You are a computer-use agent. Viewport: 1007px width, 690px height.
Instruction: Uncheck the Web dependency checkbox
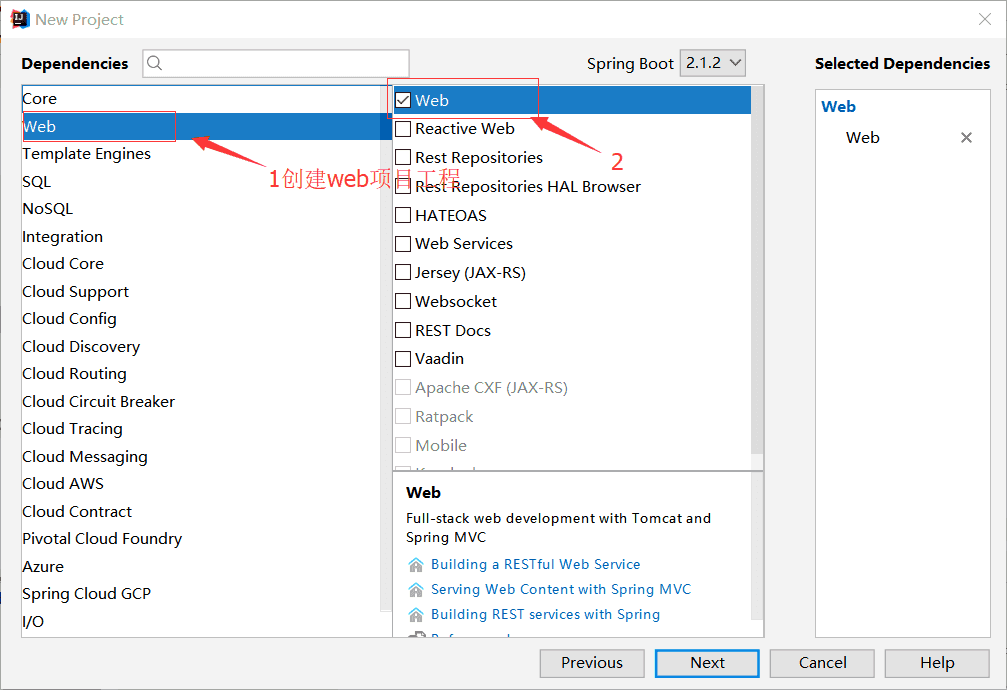pyautogui.click(x=403, y=100)
